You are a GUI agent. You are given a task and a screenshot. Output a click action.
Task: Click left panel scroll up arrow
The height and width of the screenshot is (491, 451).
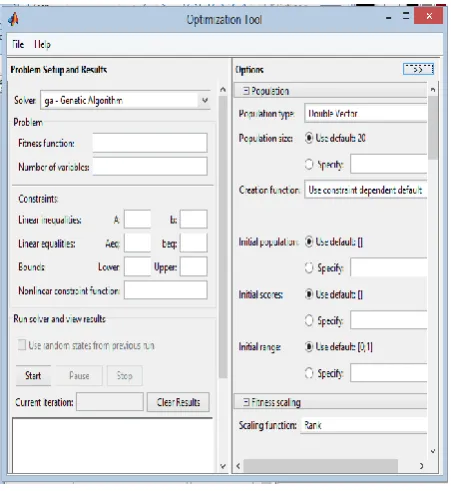tap(223, 89)
